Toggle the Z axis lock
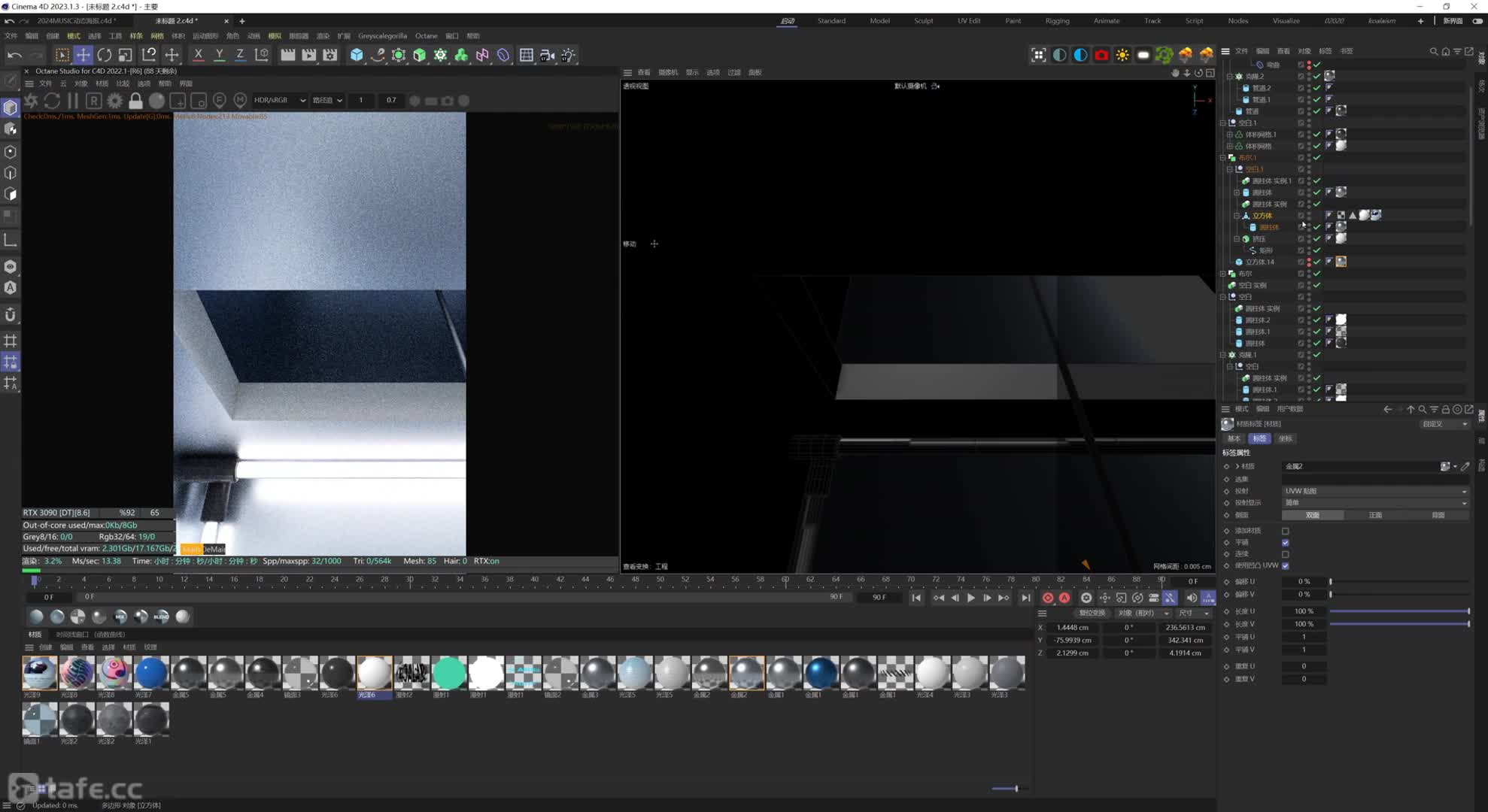 [240, 55]
